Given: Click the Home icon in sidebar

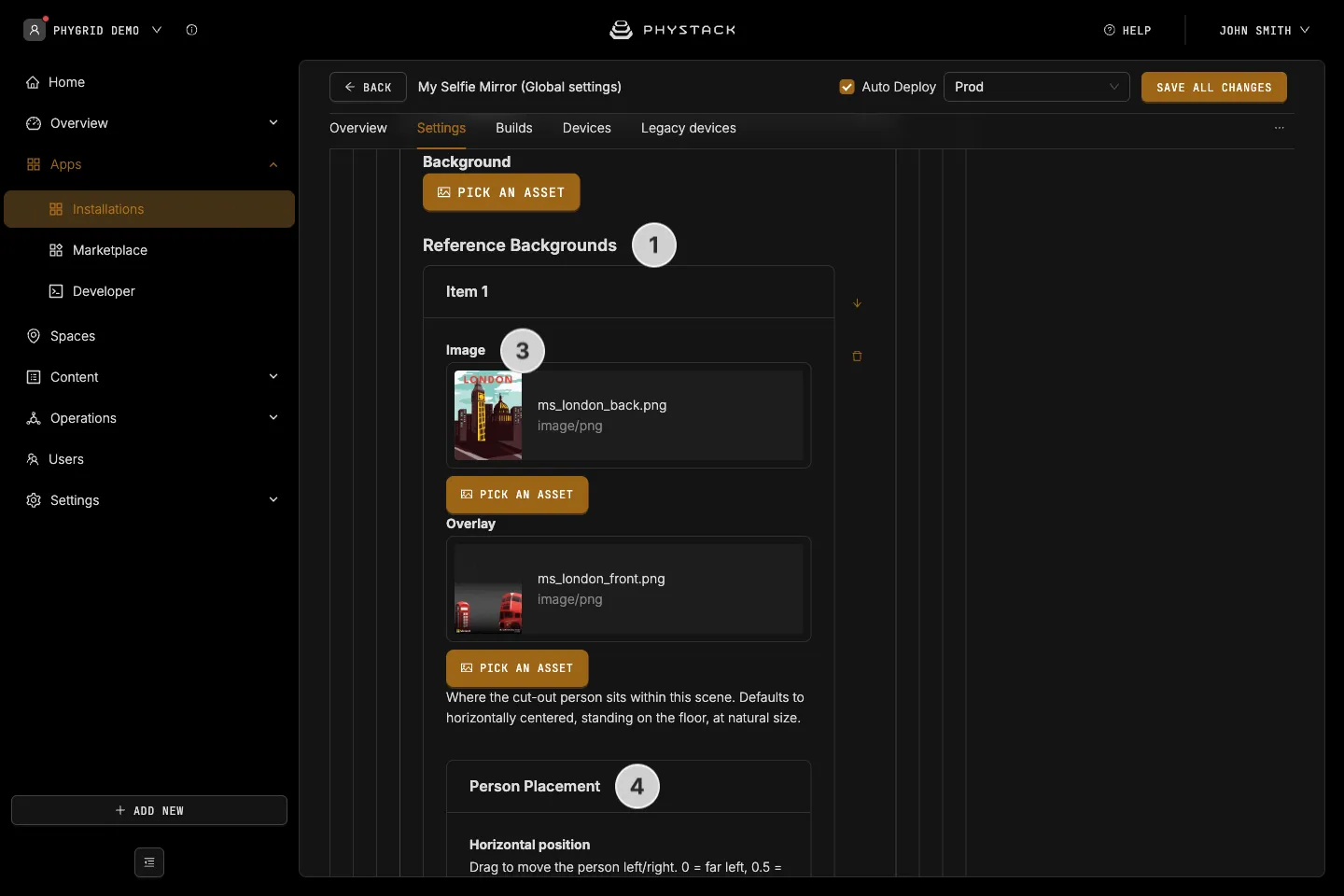Looking at the screenshot, I should coord(34,82).
